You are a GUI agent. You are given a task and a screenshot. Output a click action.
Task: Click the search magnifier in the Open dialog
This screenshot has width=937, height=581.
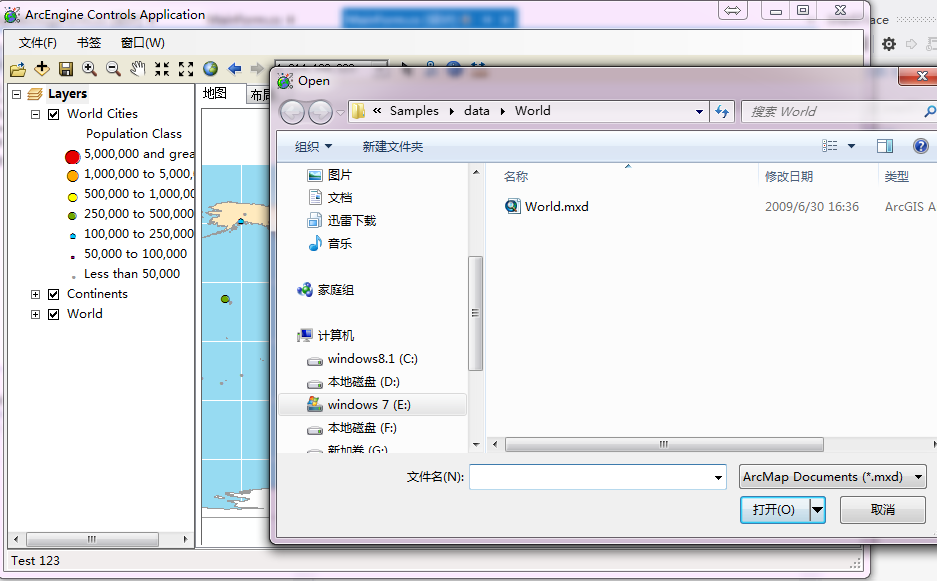pos(929,111)
